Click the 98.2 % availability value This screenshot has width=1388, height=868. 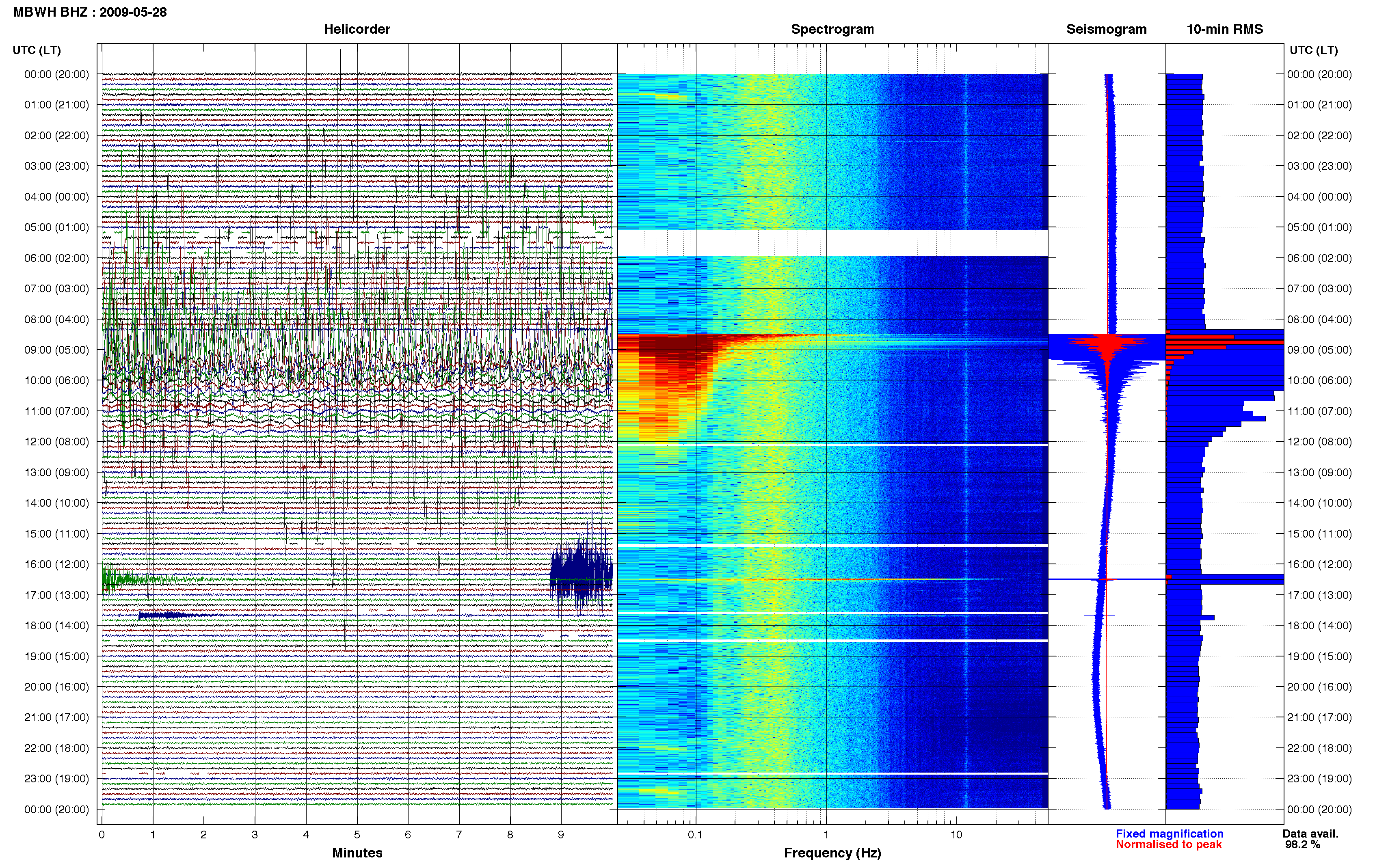pos(1302,844)
